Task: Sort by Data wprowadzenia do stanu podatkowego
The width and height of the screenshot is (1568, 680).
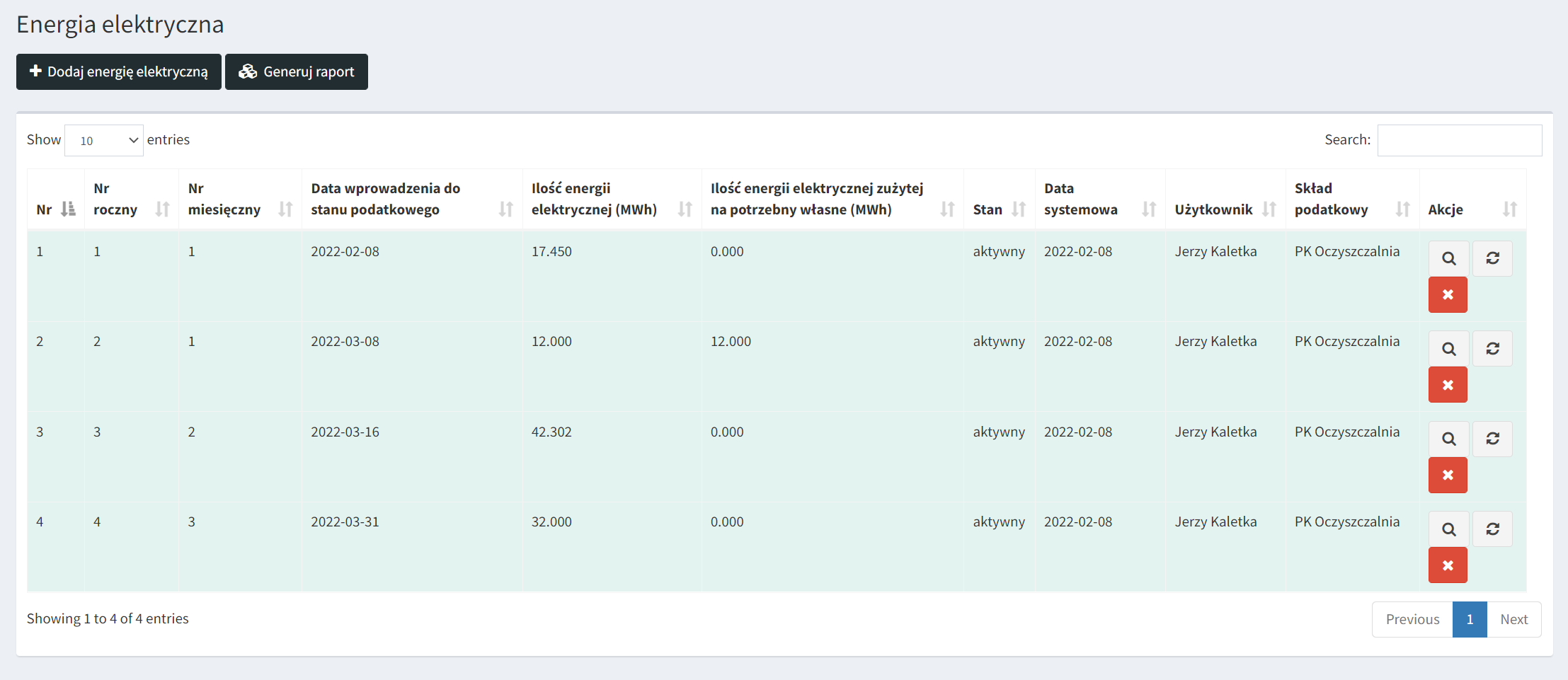Action: click(x=411, y=200)
